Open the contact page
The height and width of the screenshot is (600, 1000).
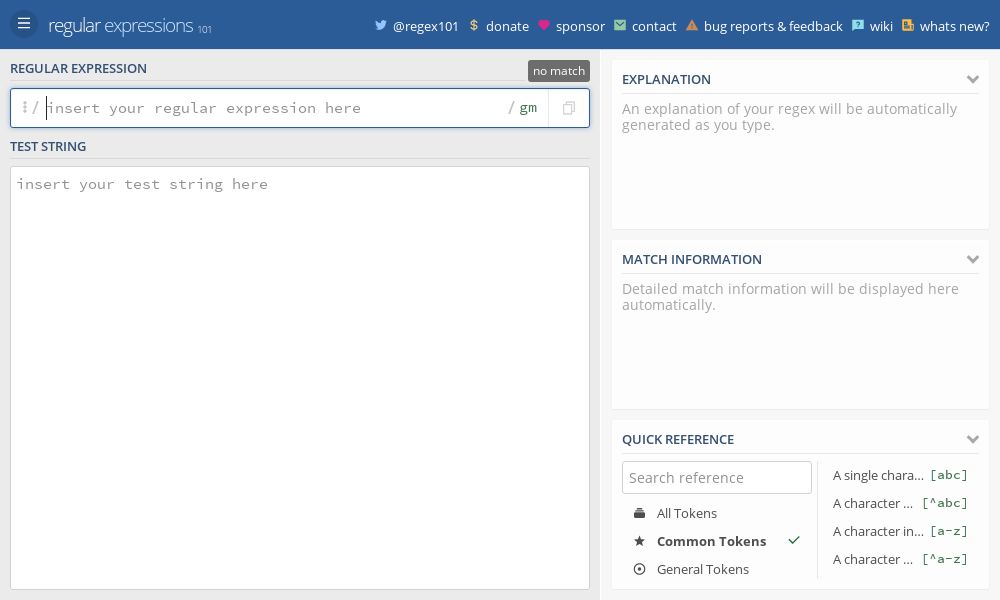[654, 26]
